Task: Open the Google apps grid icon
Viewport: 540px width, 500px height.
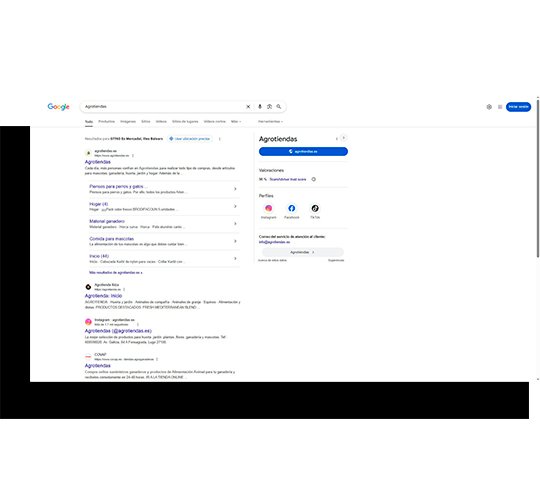Action: [500, 107]
